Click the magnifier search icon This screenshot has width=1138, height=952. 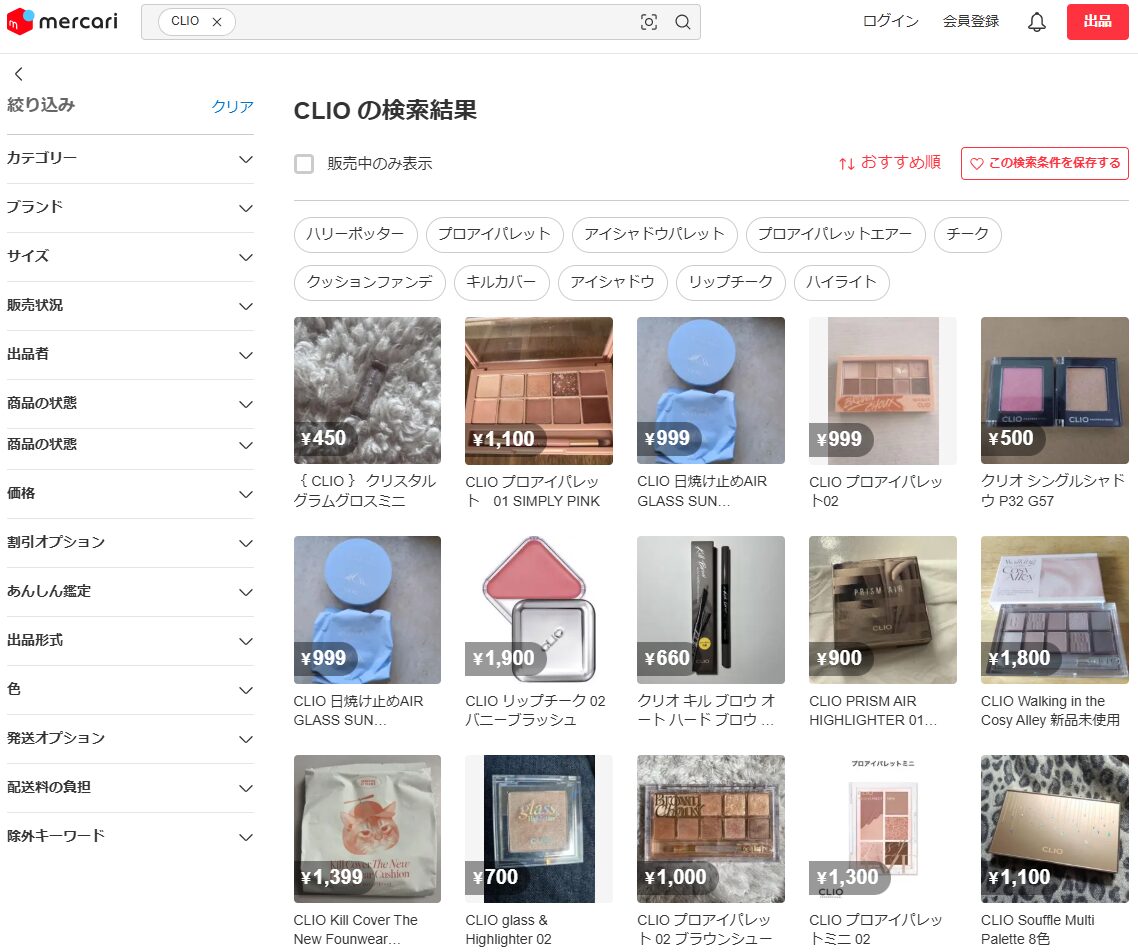coord(682,22)
